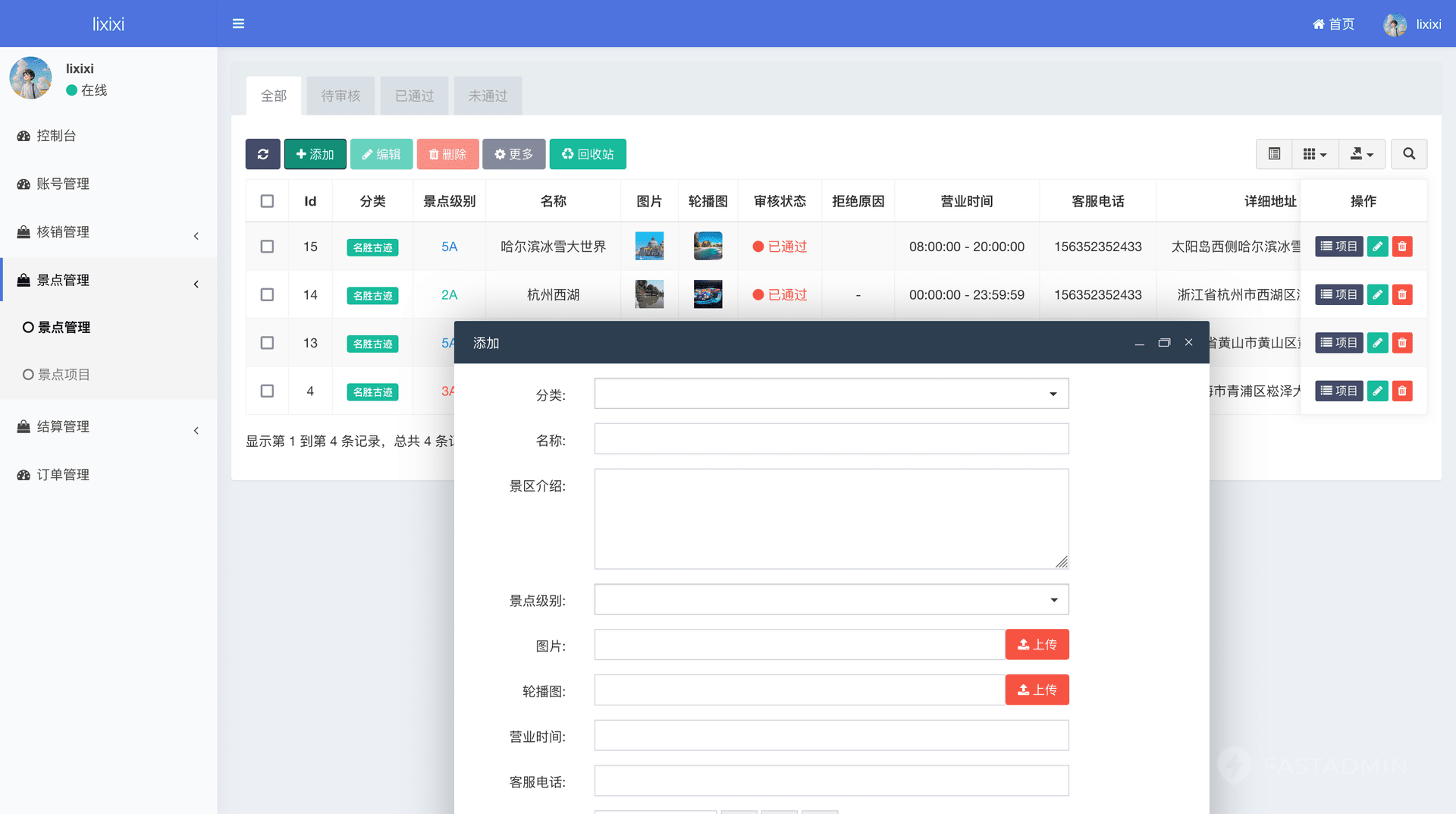
Task: Open 景点项目 in the sidebar
Action: [64, 375]
